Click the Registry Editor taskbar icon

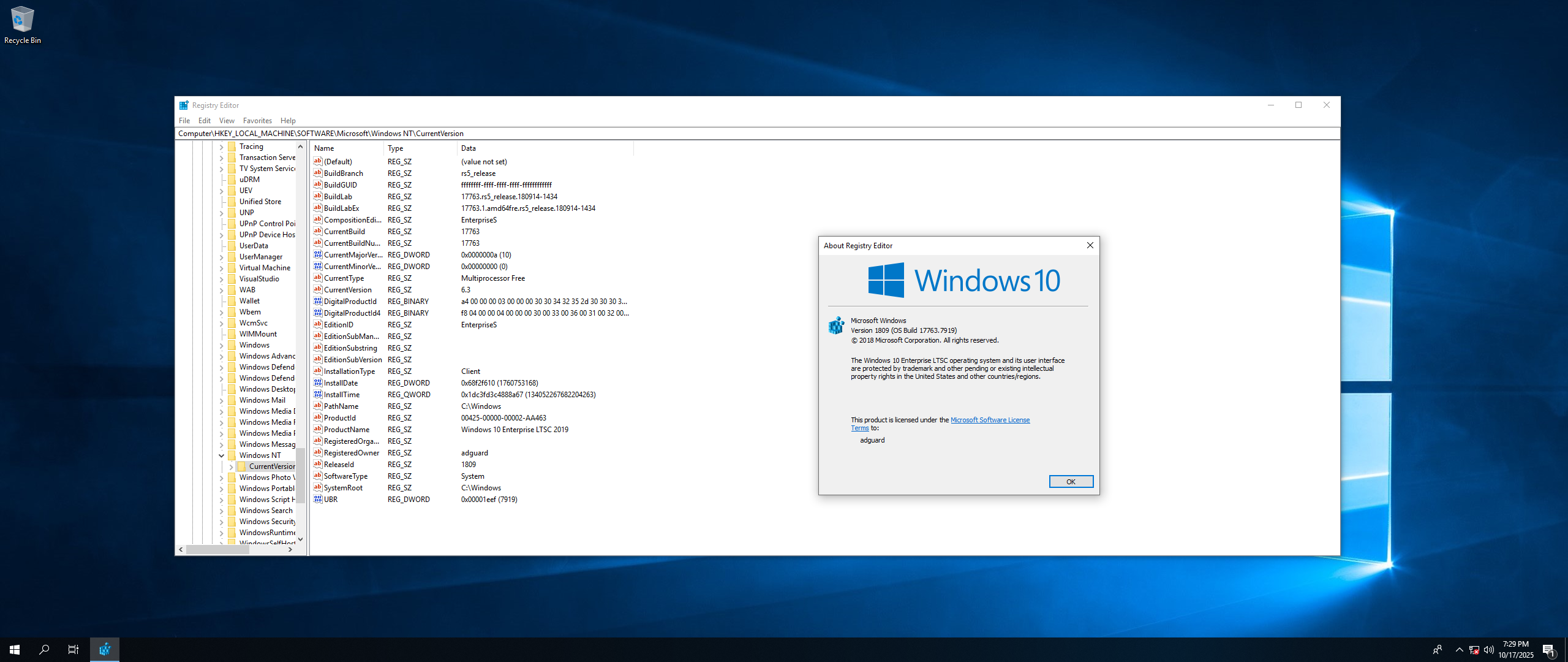(x=105, y=649)
